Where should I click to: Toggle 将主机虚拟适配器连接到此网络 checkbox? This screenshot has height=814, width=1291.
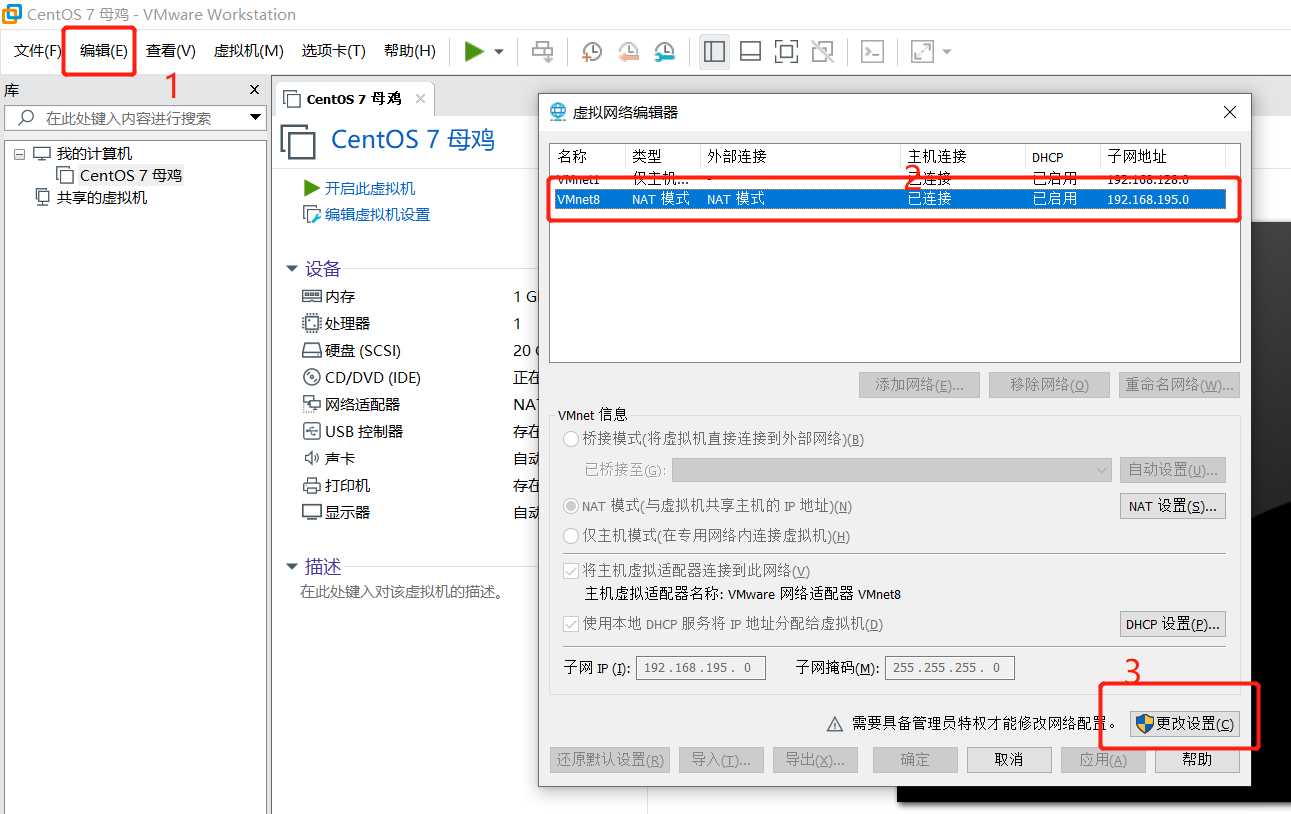(x=571, y=571)
